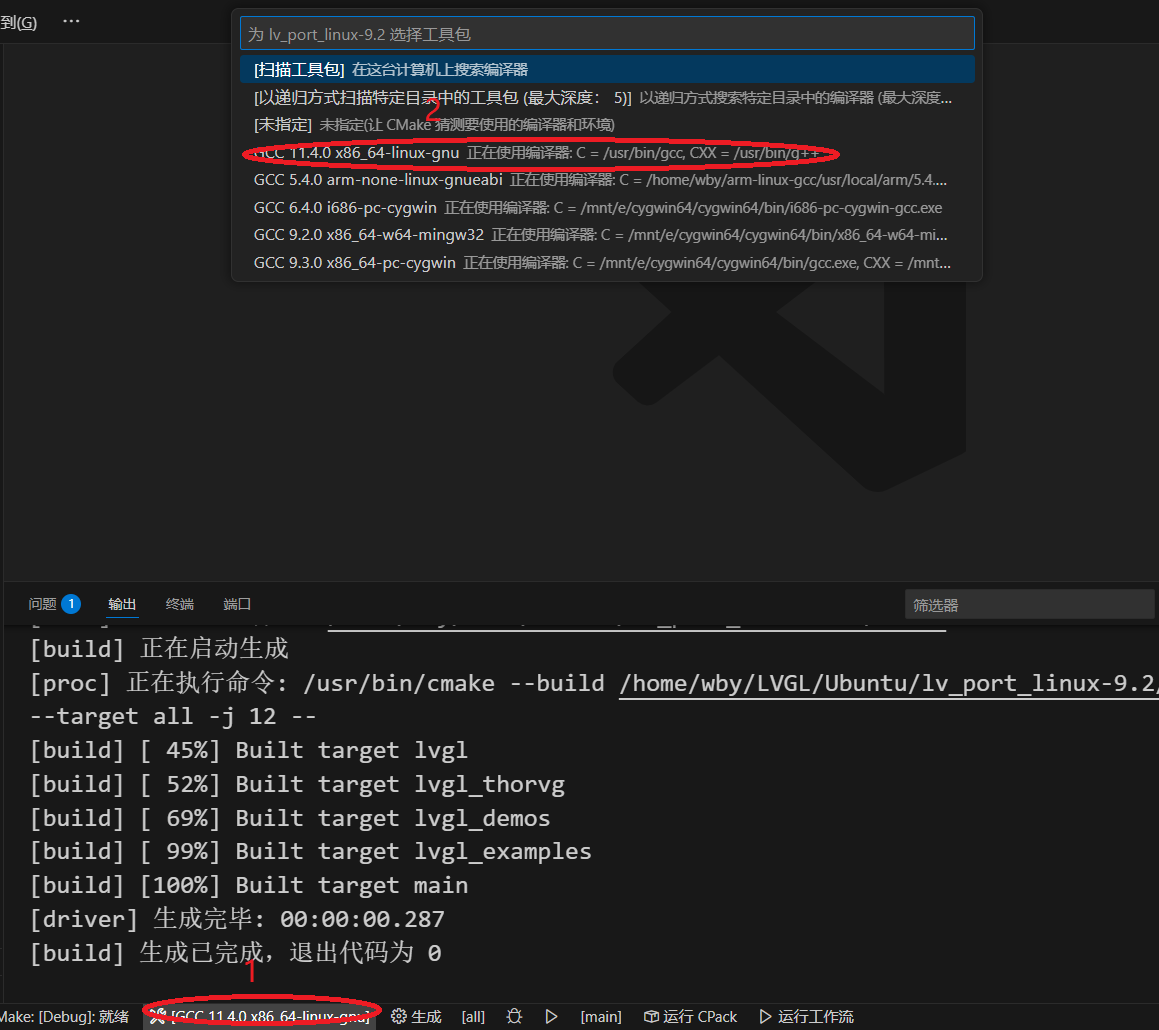Image resolution: width=1159 pixels, height=1030 pixels.
Task: Select the scan for kits option
Action: click(607, 70)
